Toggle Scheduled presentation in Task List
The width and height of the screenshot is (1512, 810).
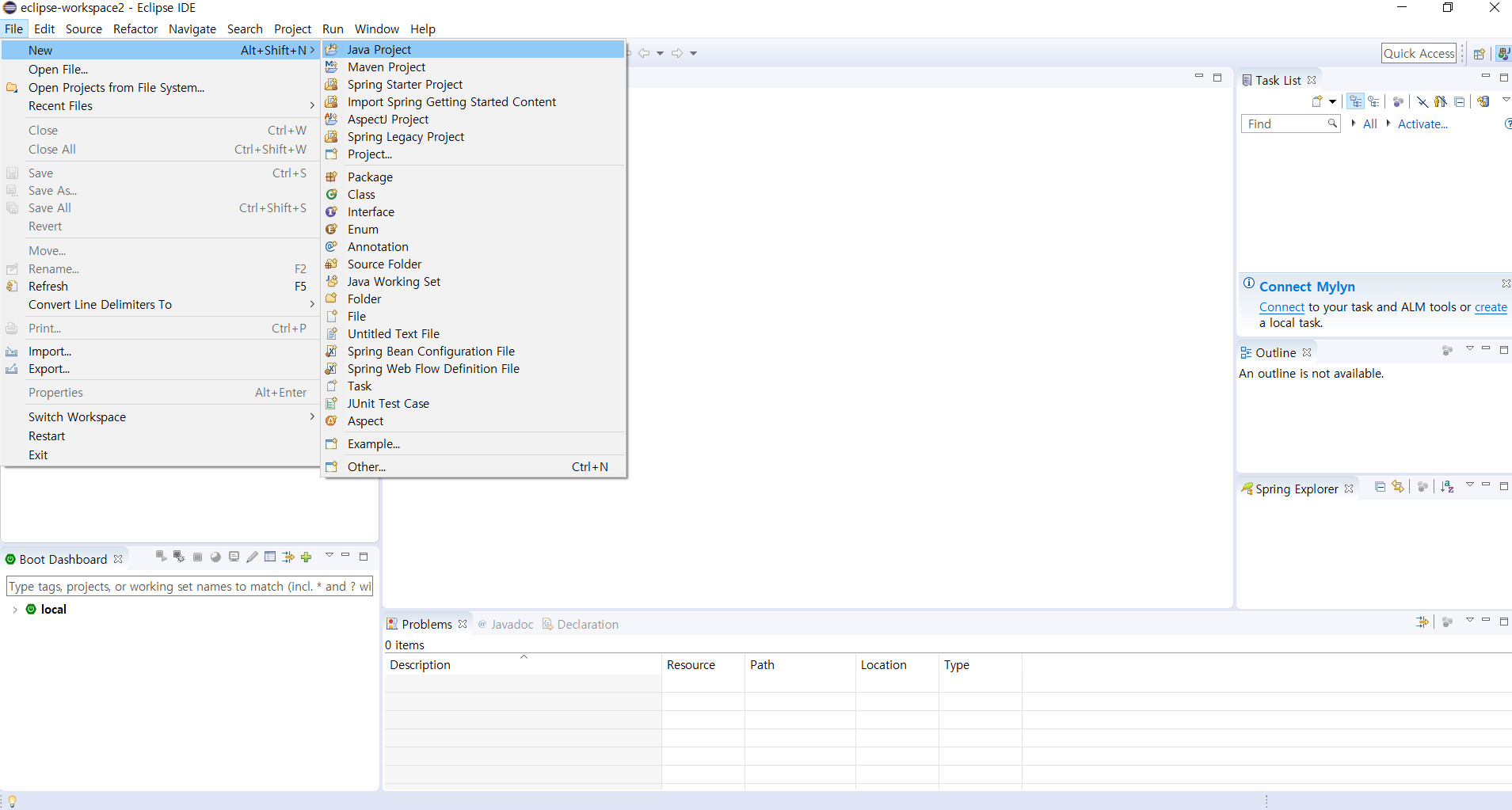coord(1373,101)
